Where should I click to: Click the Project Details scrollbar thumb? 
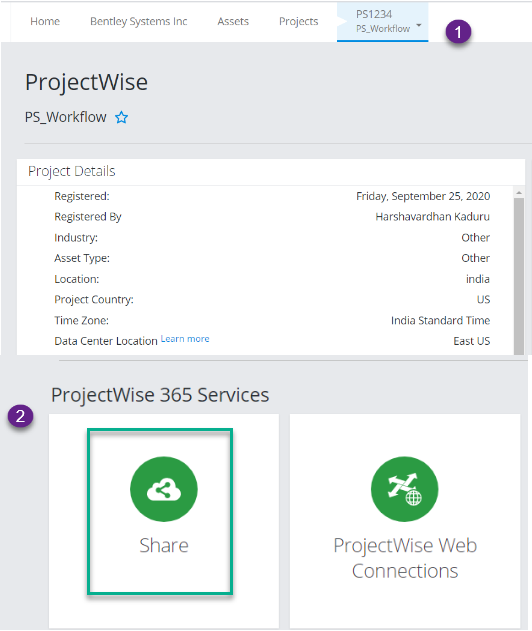[x=519, y=276]
